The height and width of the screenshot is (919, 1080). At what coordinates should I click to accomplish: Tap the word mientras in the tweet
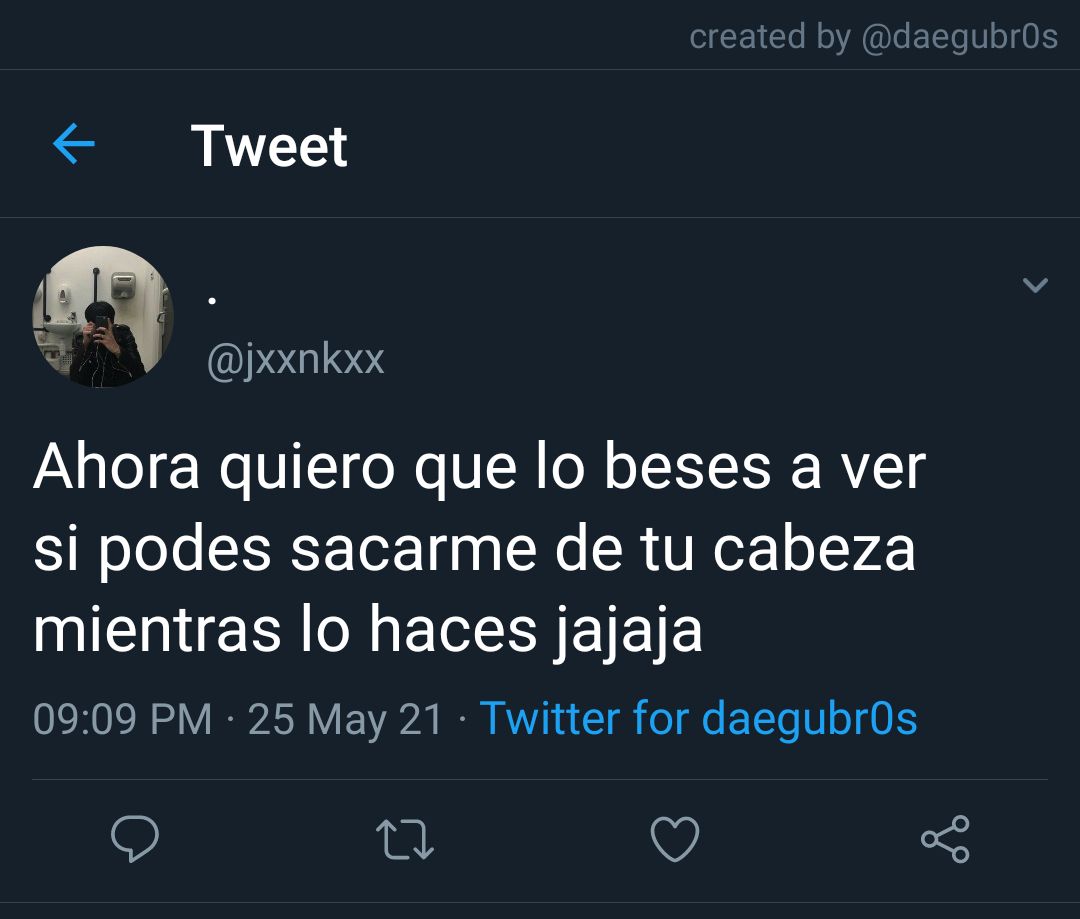157,630
